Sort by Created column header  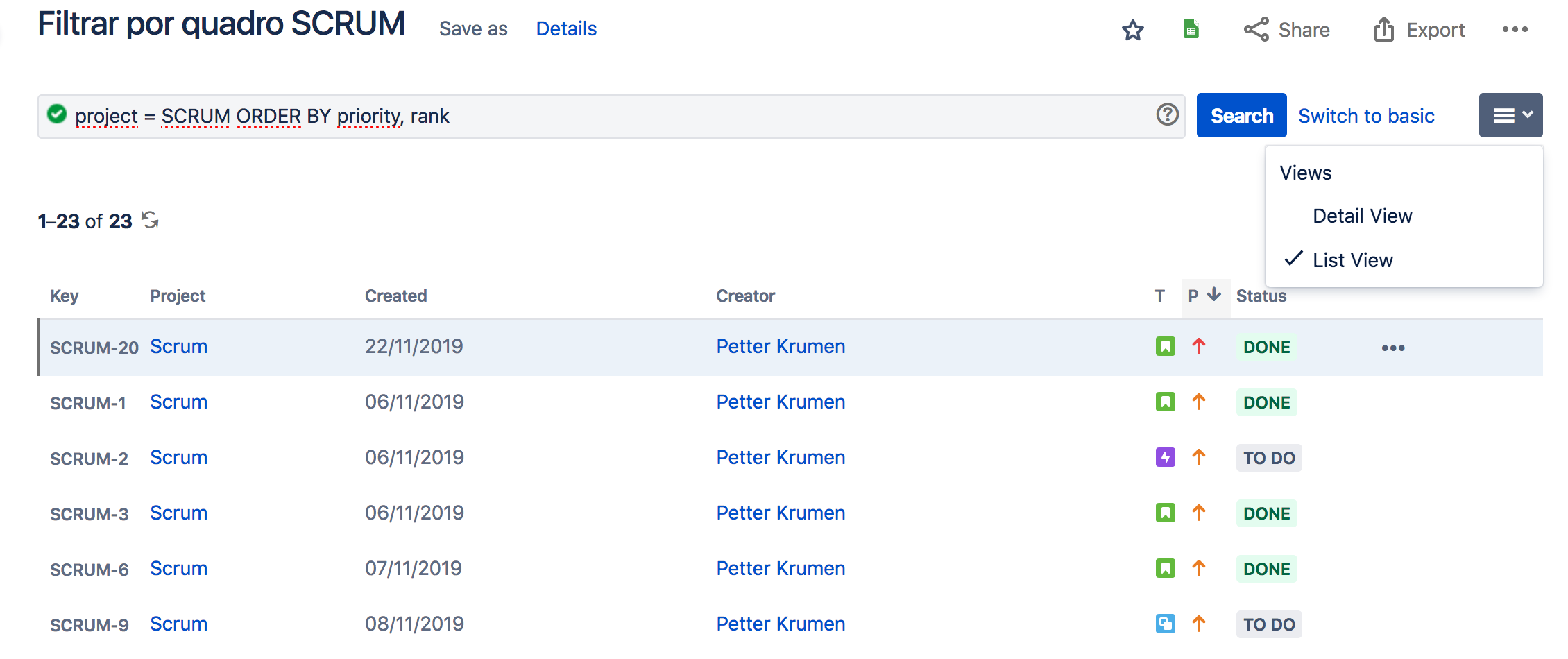pos(396,296)
